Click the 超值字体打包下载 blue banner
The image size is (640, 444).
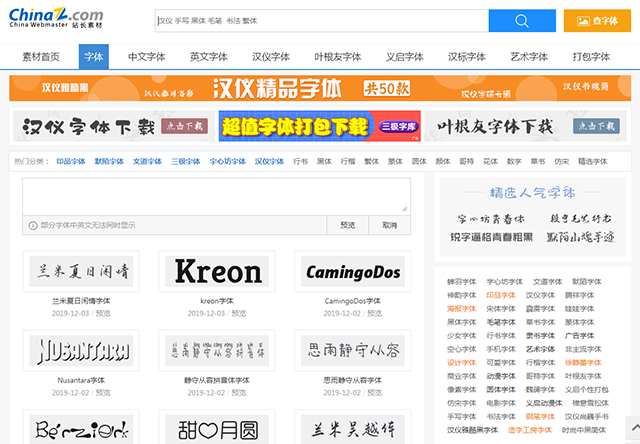click(319, 127)
